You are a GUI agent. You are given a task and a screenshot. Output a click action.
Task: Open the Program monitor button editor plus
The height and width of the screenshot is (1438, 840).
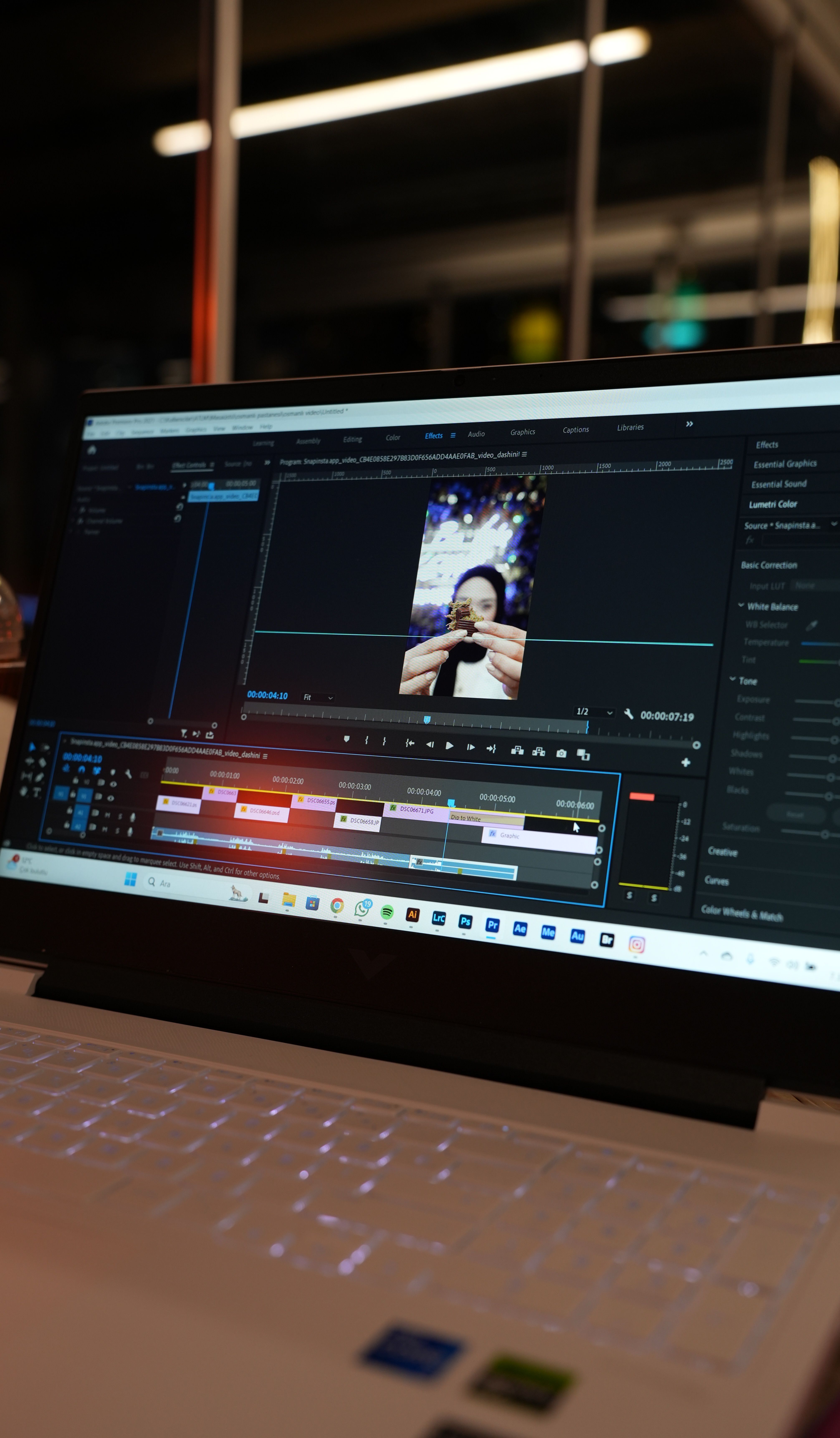[686, 762]
